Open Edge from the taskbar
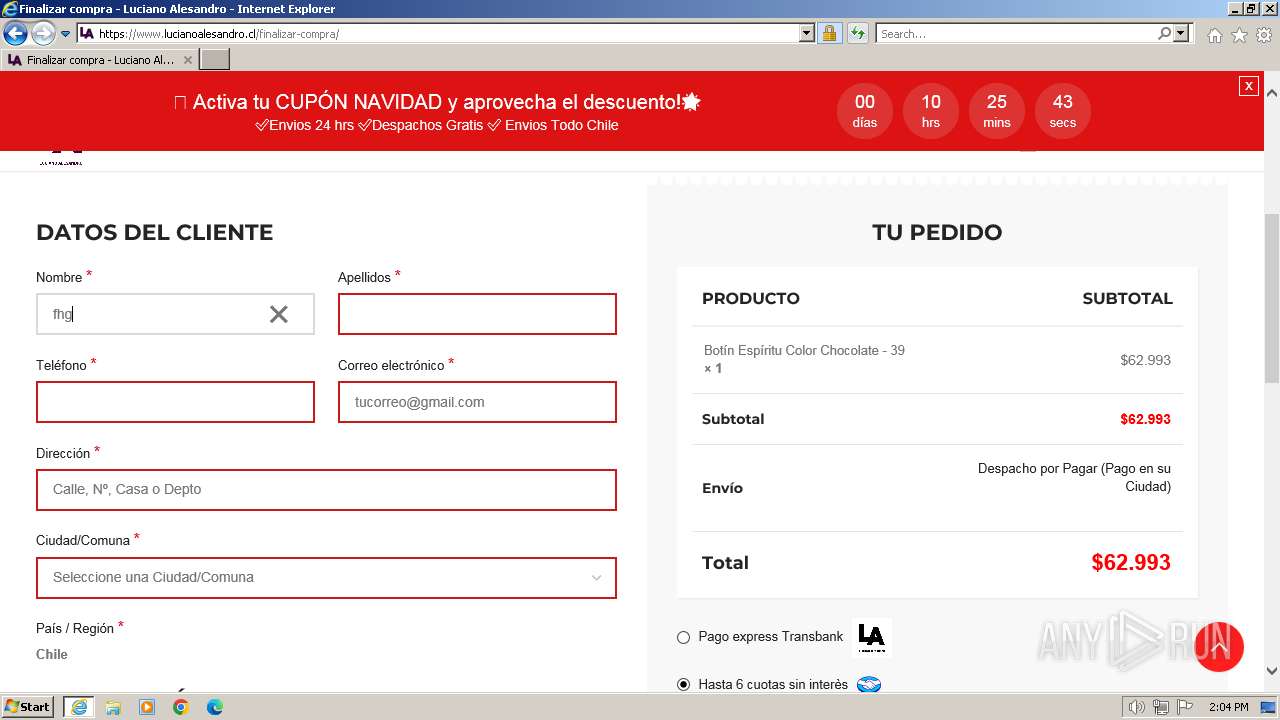This screenshot has width=1280, height=720. click(215, 707)
